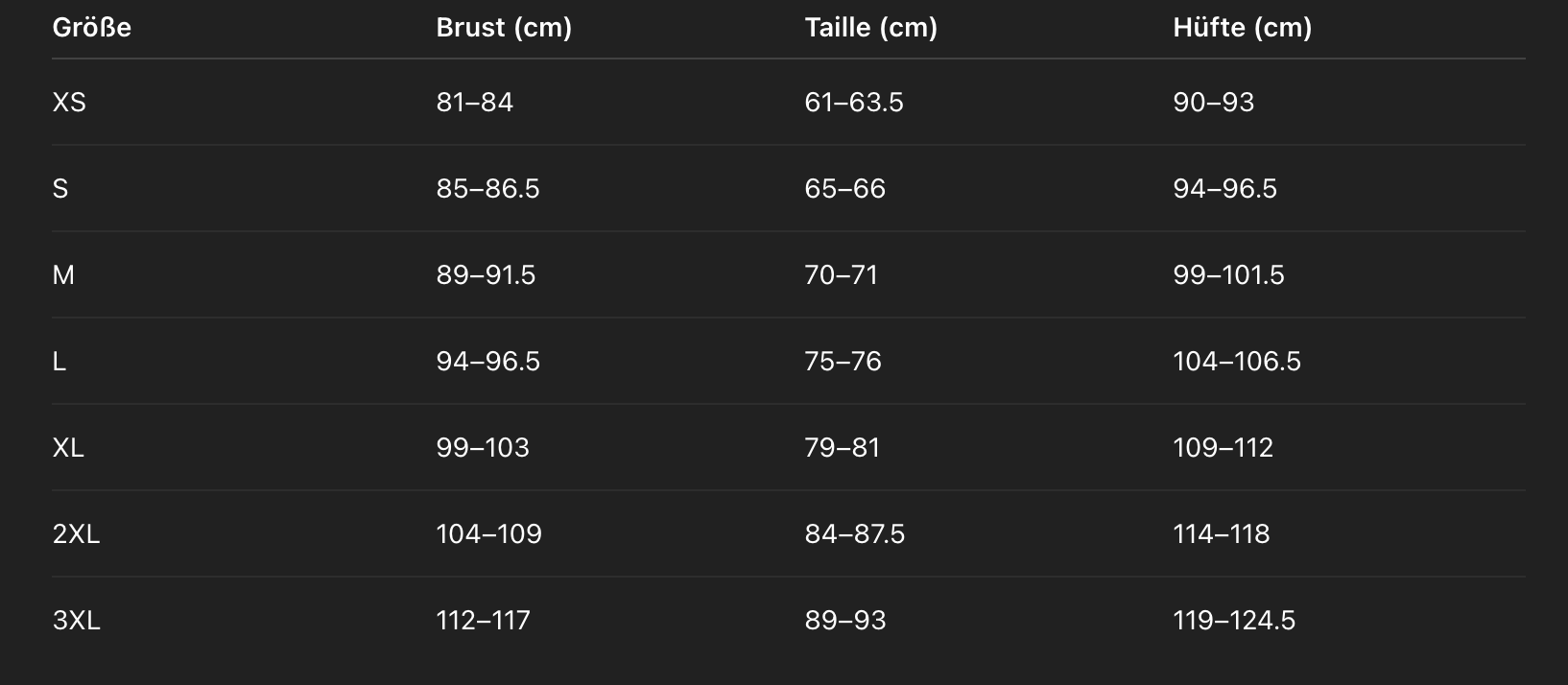Click the 2XL hip value 114–118
This screenshot has height=685, width=1568.
pyautogui.click(x=1222, y=534)
